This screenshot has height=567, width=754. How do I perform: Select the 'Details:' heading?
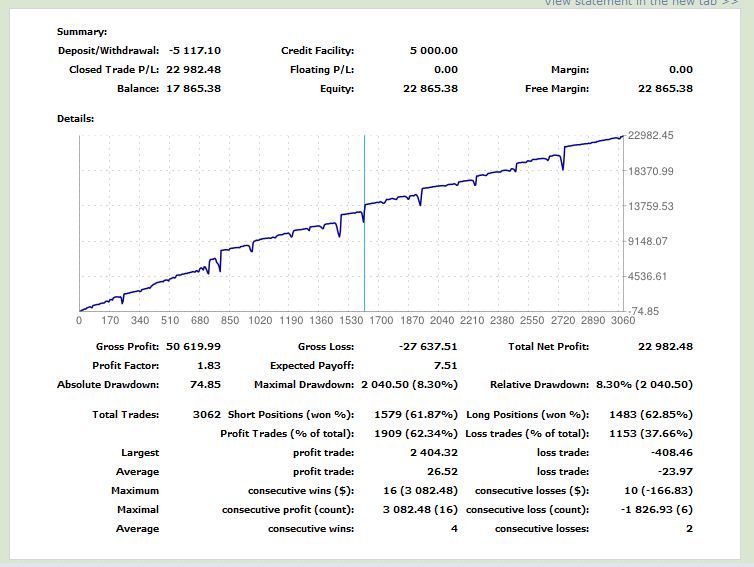(75, 119)
